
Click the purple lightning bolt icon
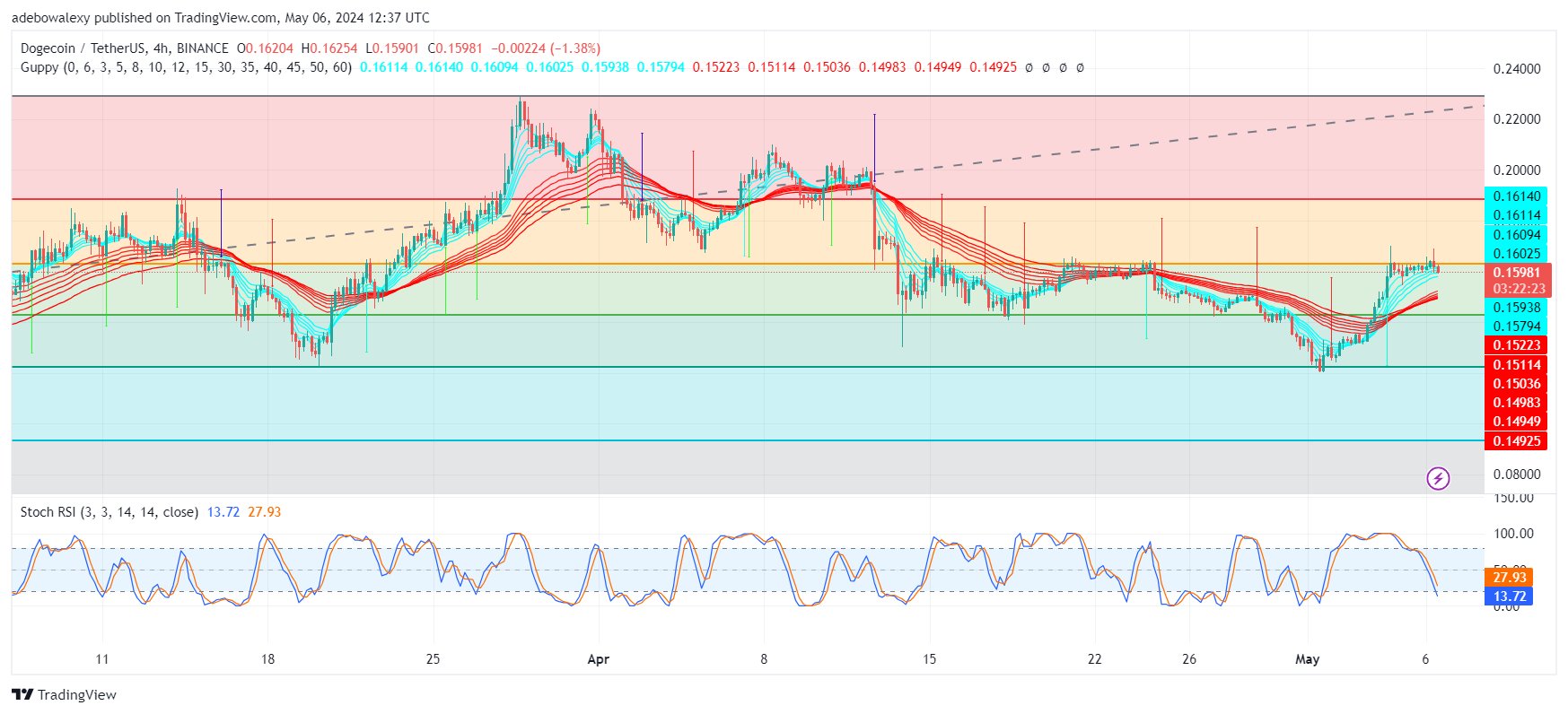coord(1438,478)
